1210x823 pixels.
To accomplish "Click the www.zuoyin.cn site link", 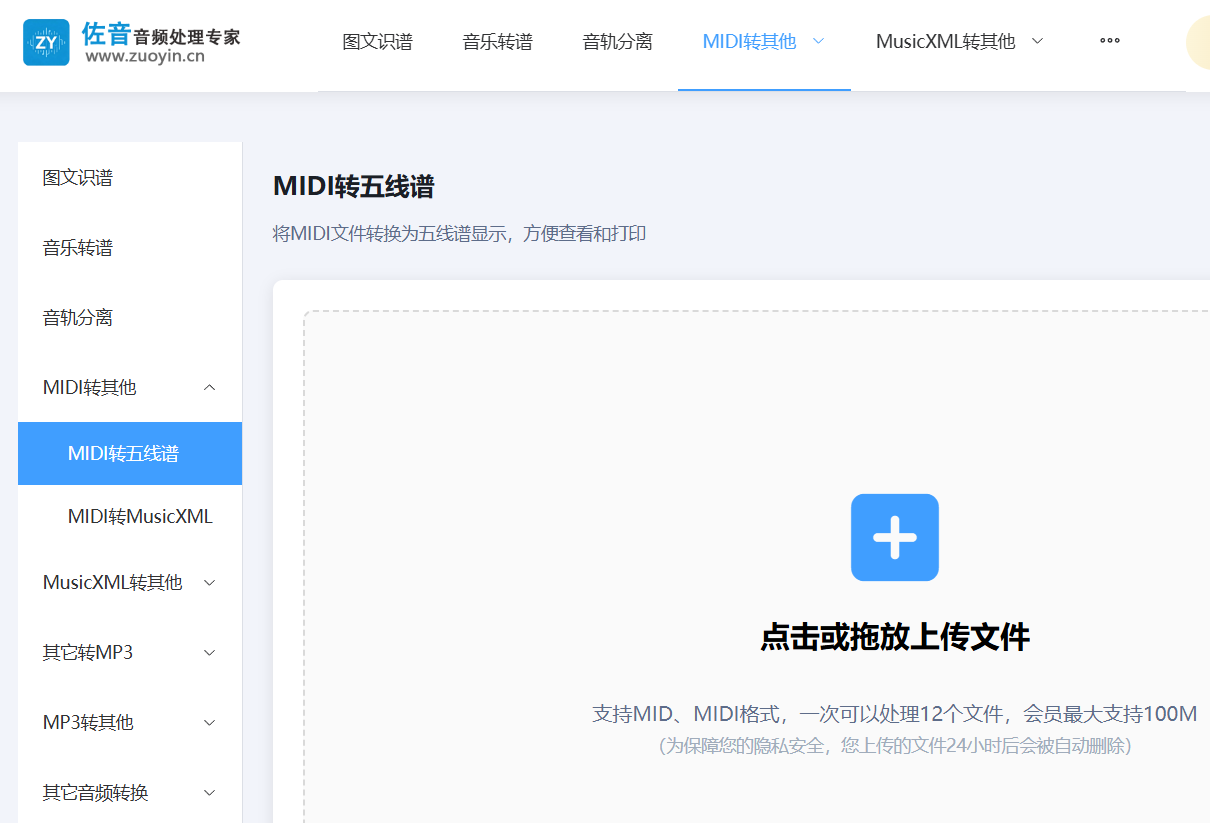I will point(145,57).
